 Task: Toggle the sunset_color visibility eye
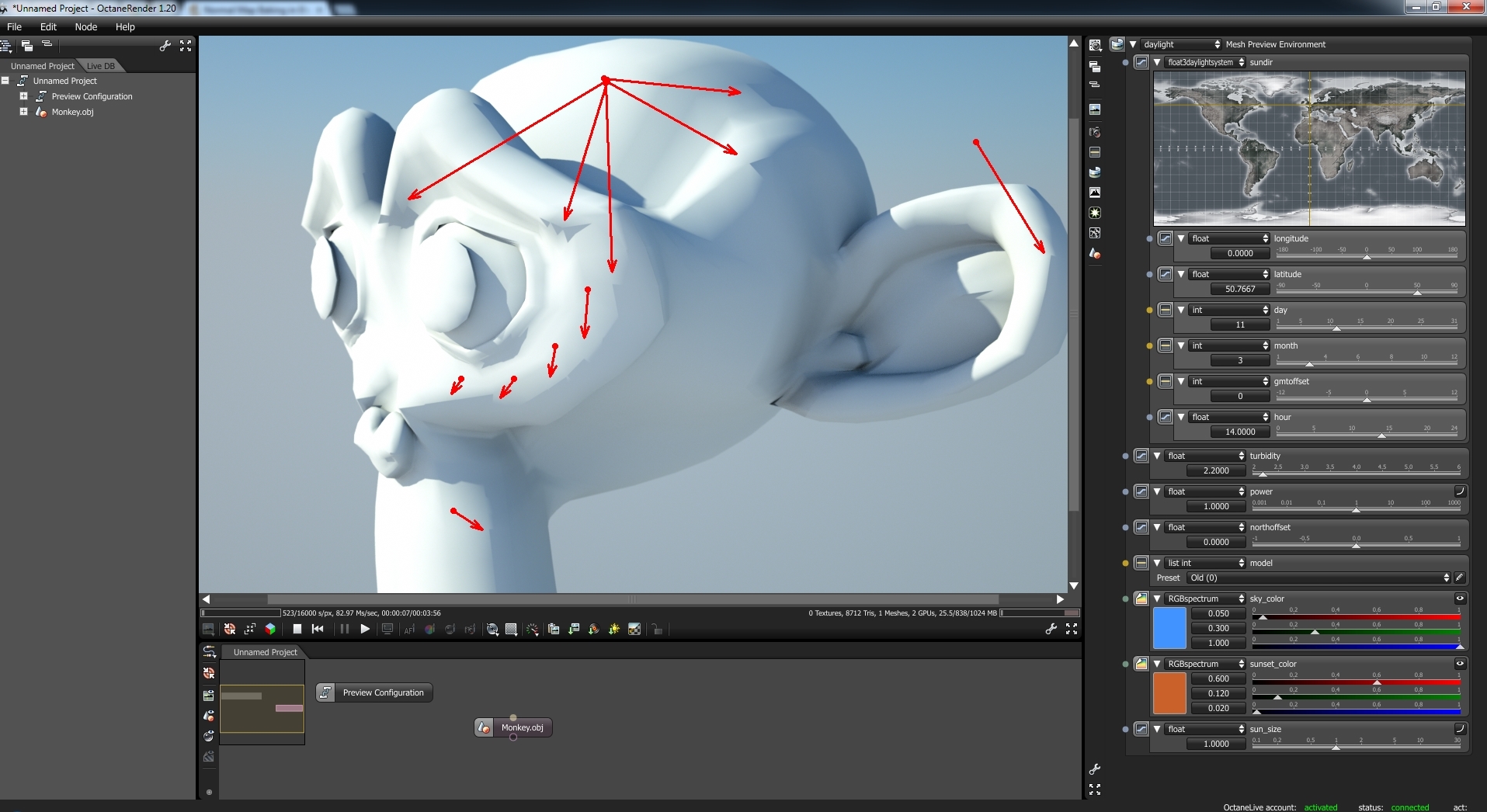1460,664
